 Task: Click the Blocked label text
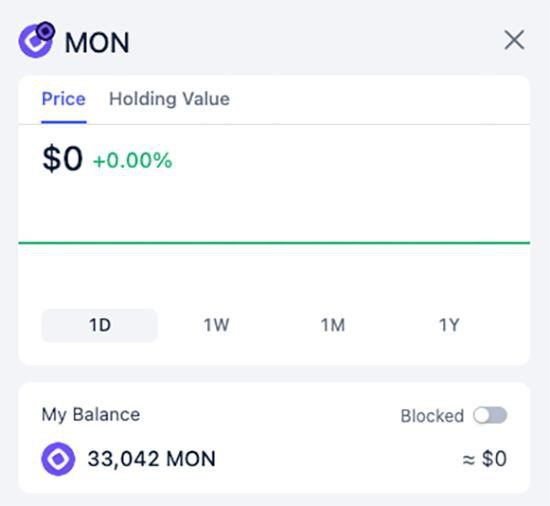point(432,416)
